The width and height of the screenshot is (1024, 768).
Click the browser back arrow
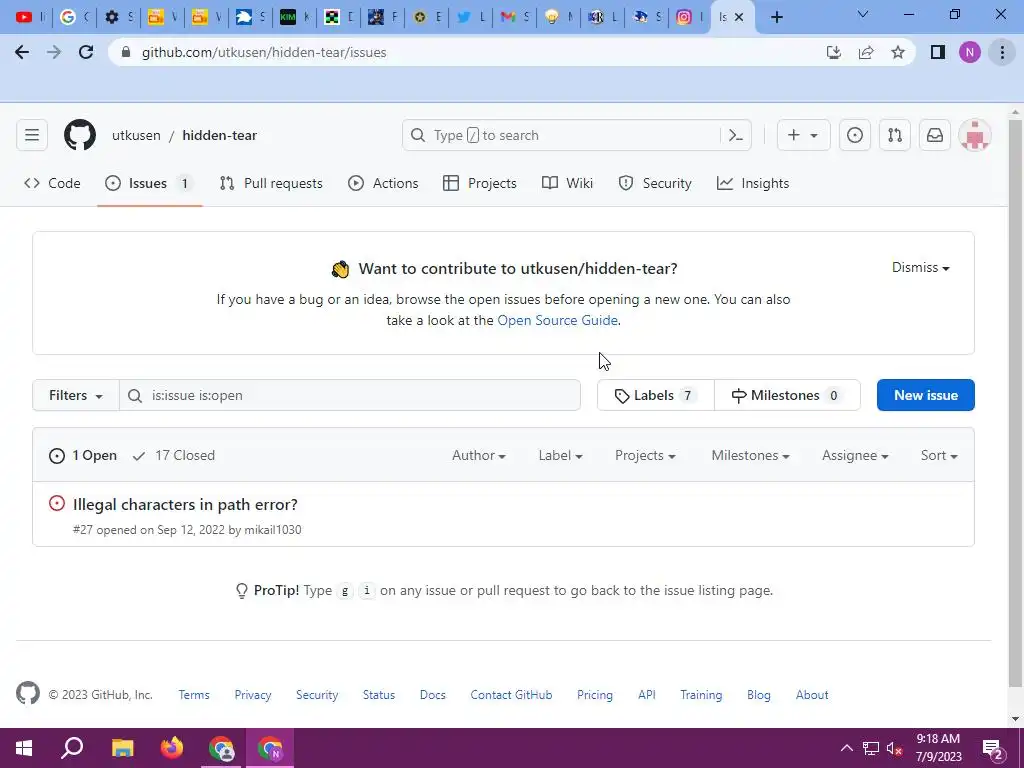22,52
